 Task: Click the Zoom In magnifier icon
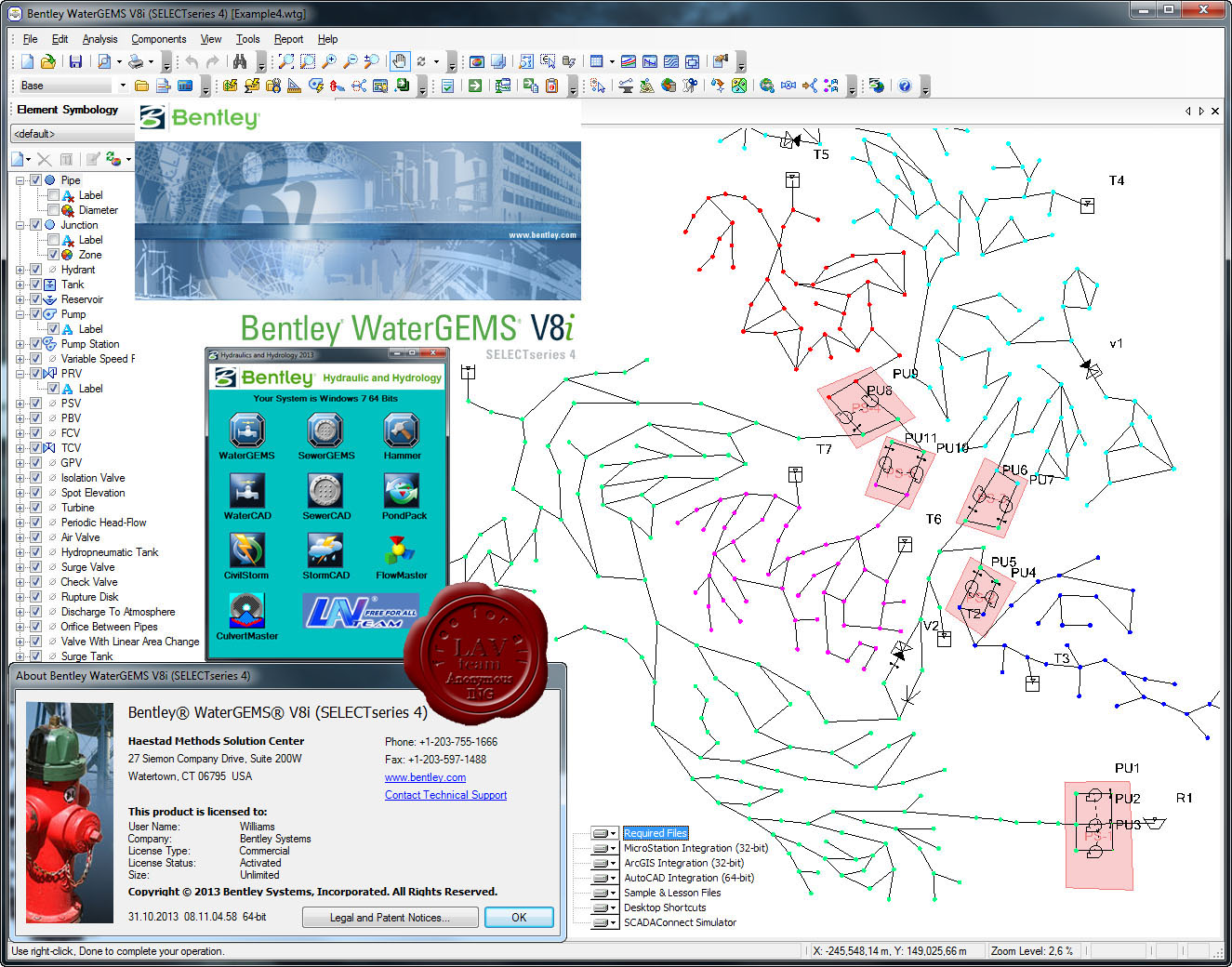329,61
